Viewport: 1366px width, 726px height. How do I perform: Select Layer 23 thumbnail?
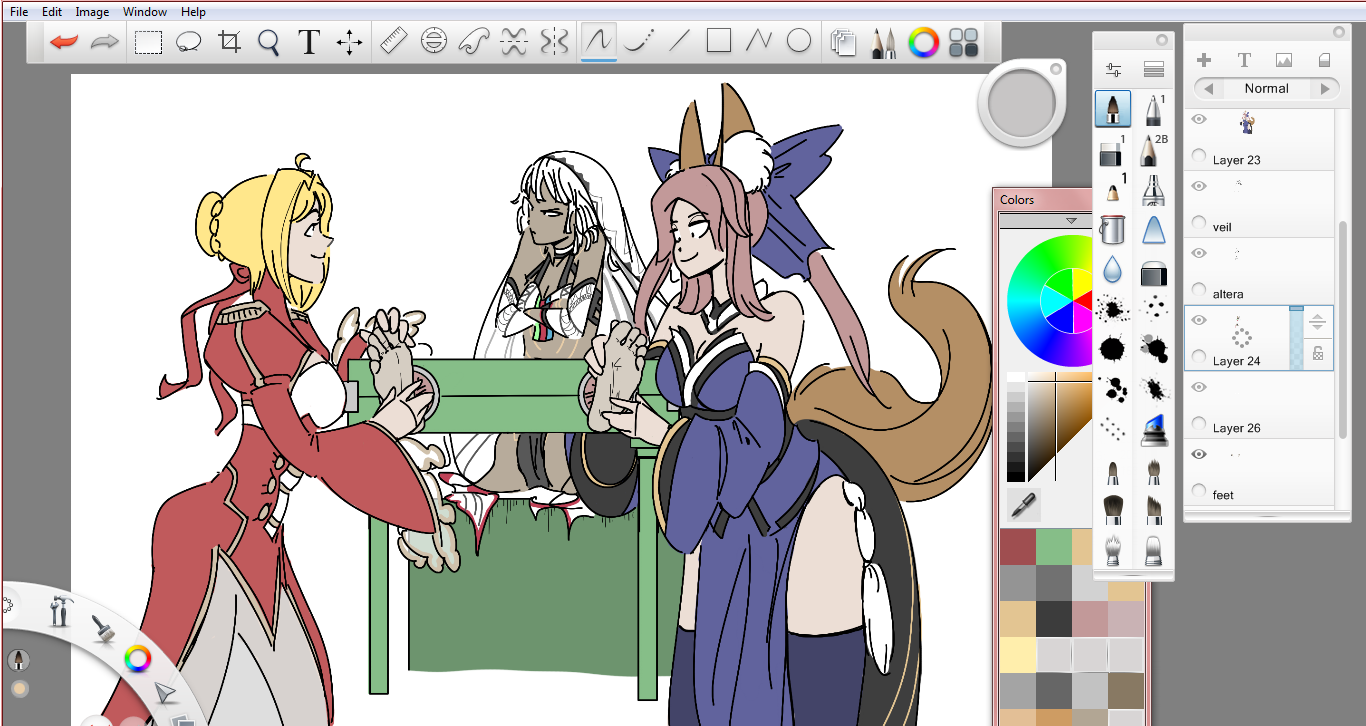click(x=1246, y=123)
